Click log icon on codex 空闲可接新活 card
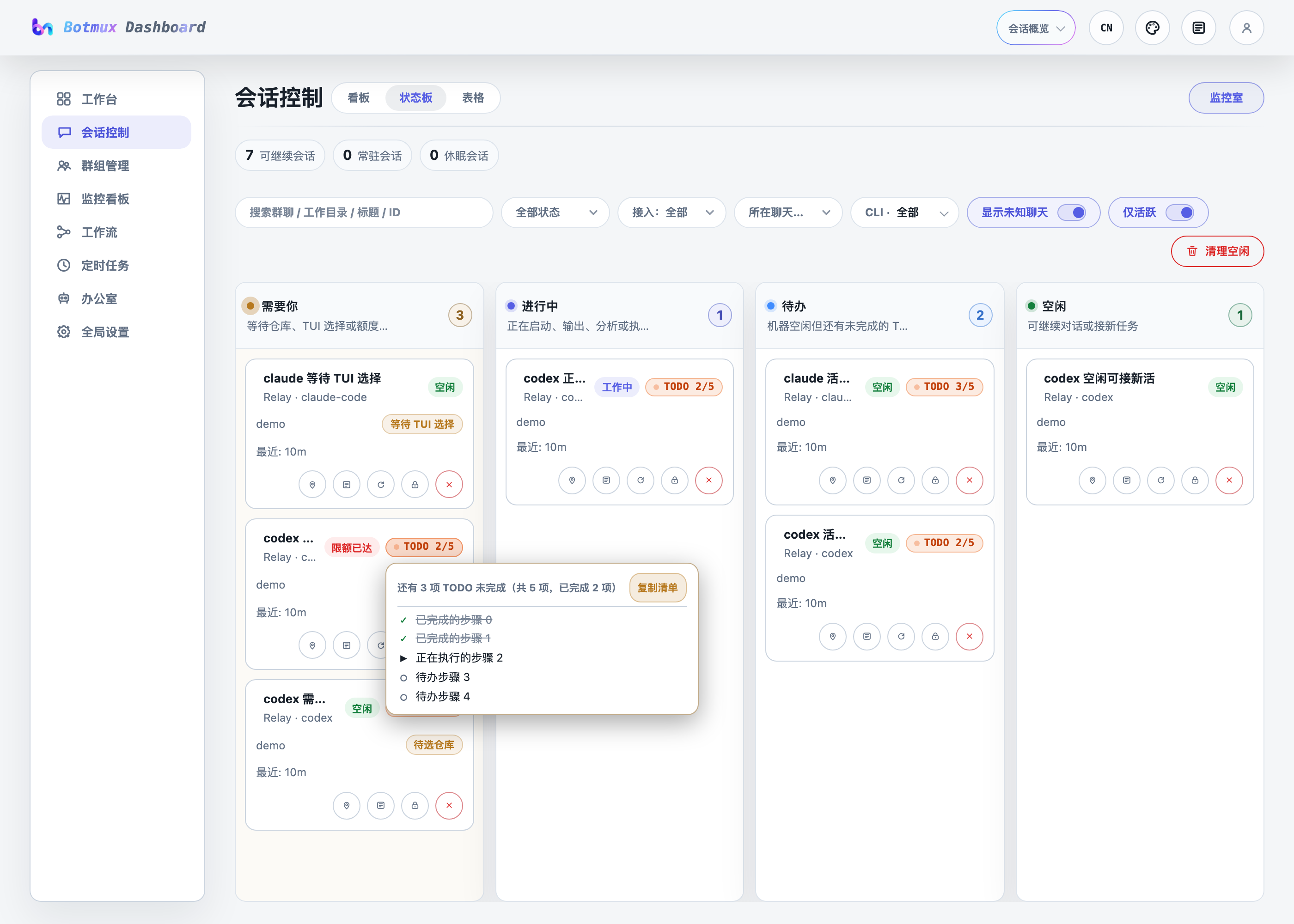This screenshot has height=924, width=1294. click(1126, 480)
